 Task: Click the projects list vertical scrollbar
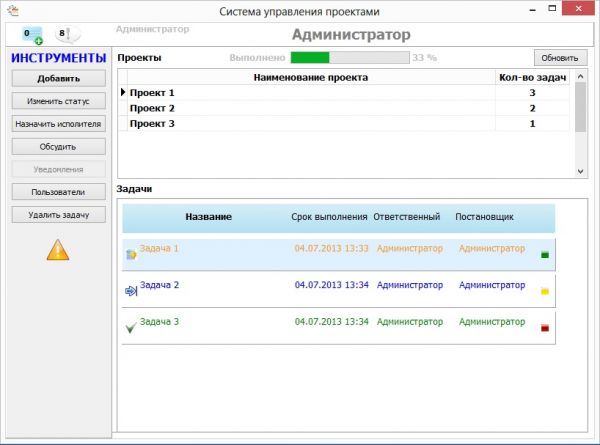(x=580, y=110)
